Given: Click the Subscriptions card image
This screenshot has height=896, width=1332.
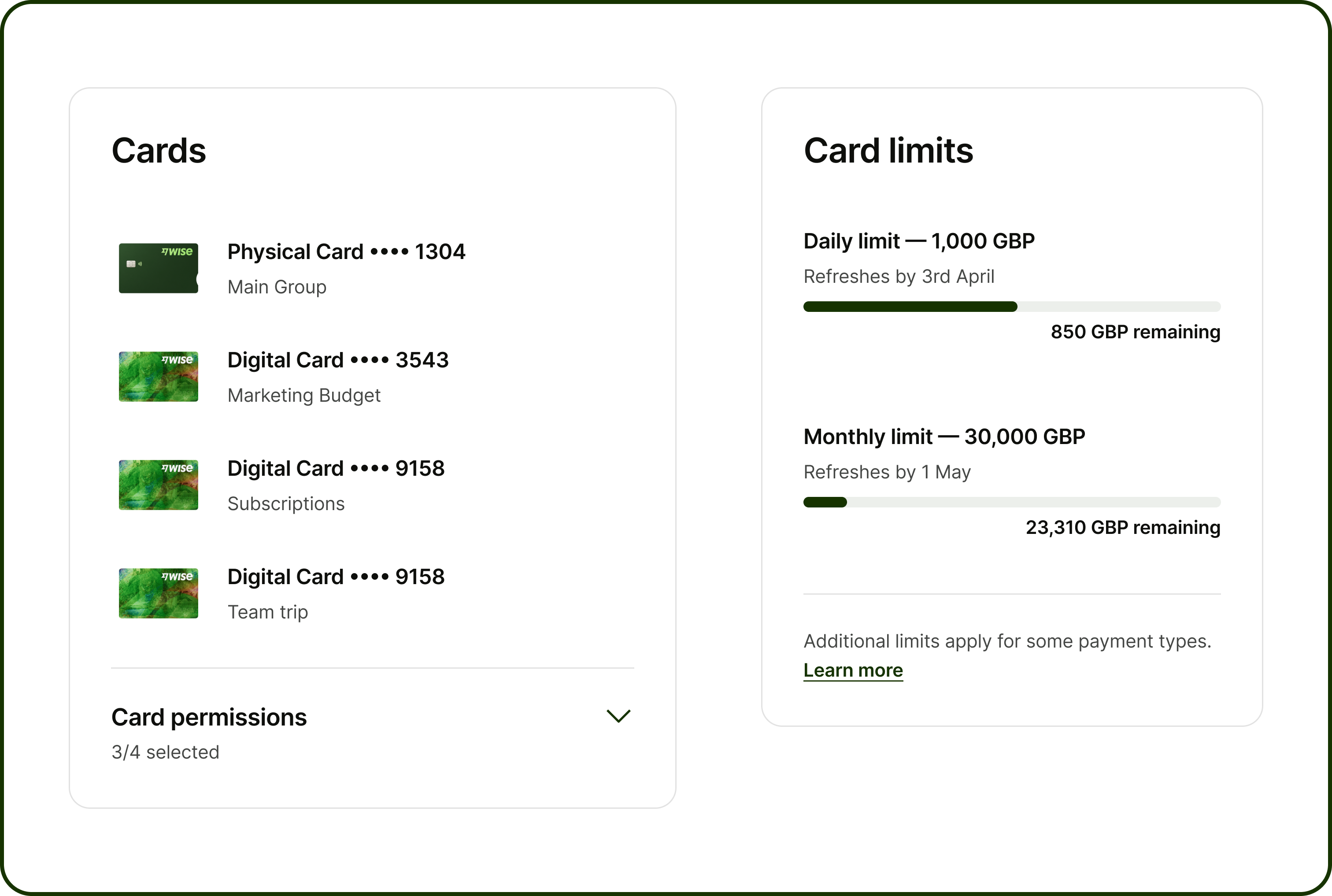Looking at the screenshot, I should [x=158, y=485].
